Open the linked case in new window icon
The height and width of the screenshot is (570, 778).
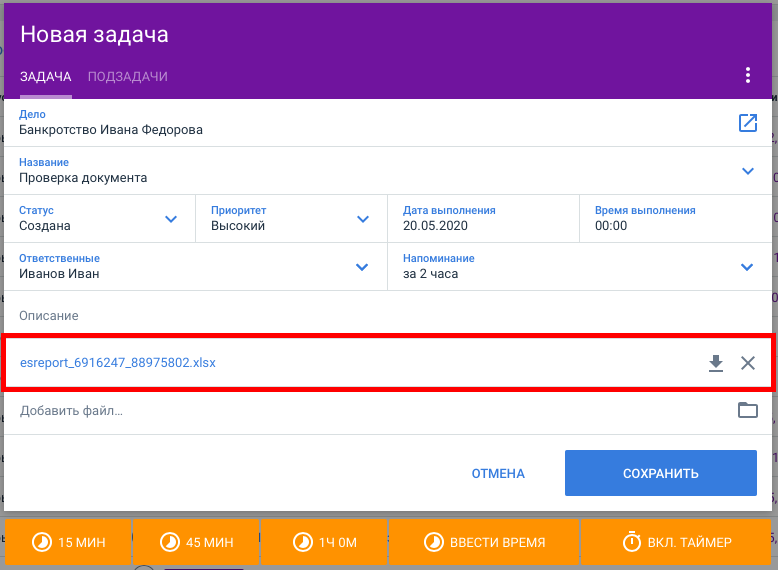(x=748, y=123)
